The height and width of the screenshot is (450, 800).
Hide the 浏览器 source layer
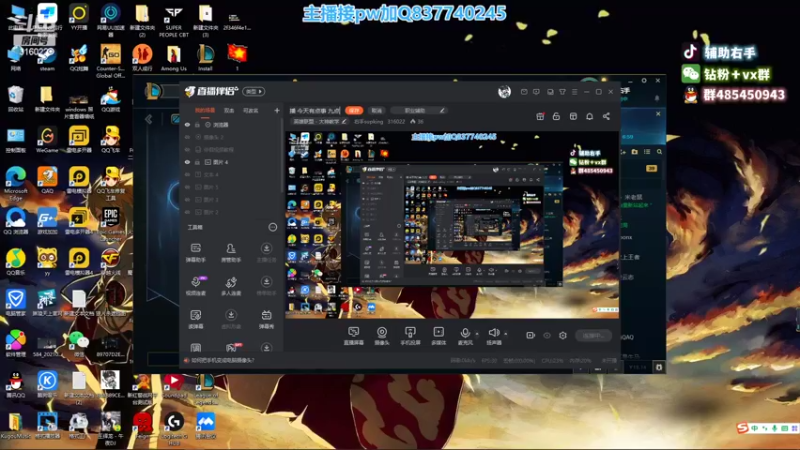coord(187,124)
